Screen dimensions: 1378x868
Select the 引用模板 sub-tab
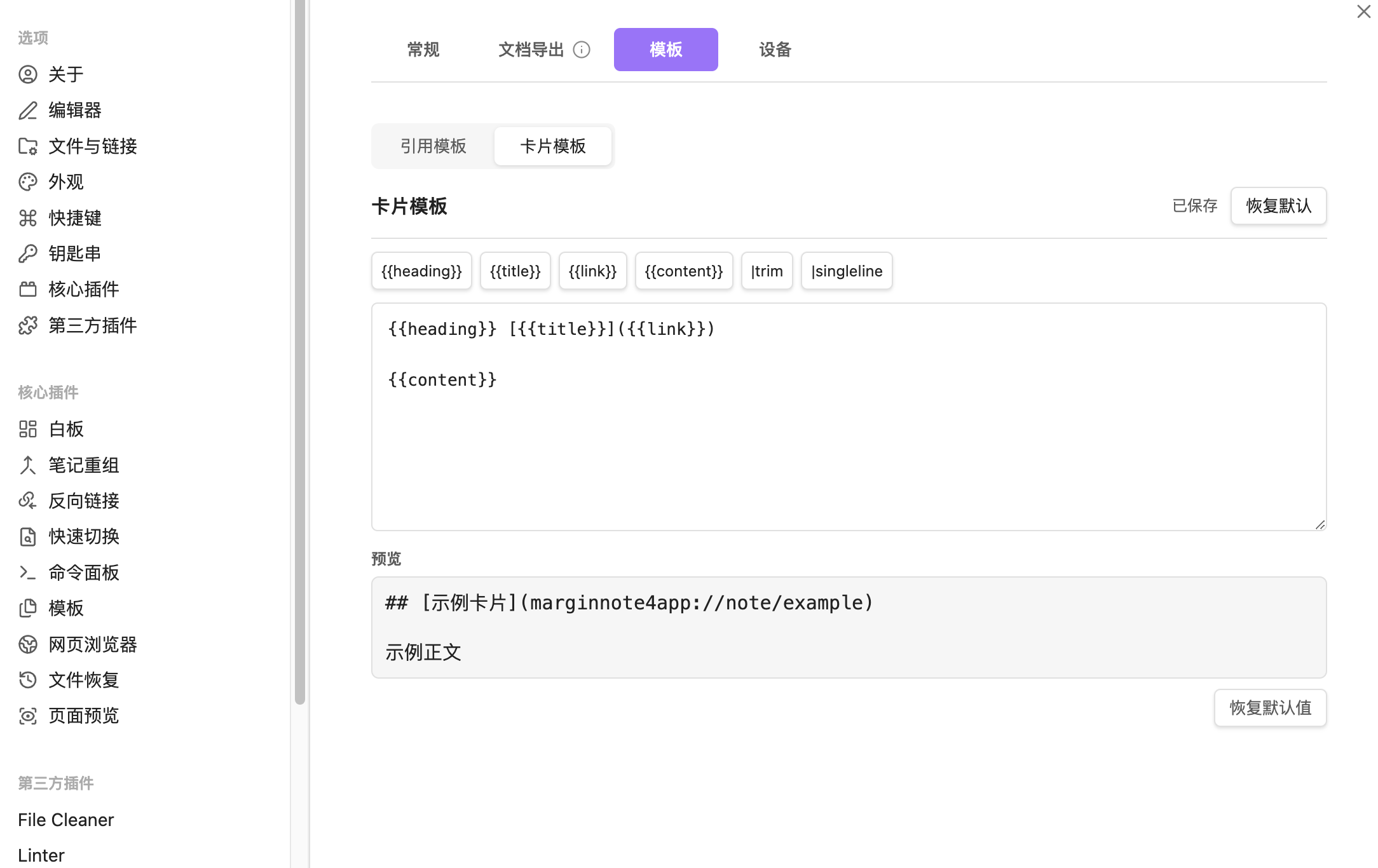pyautogui.click(x=433, y=146)
